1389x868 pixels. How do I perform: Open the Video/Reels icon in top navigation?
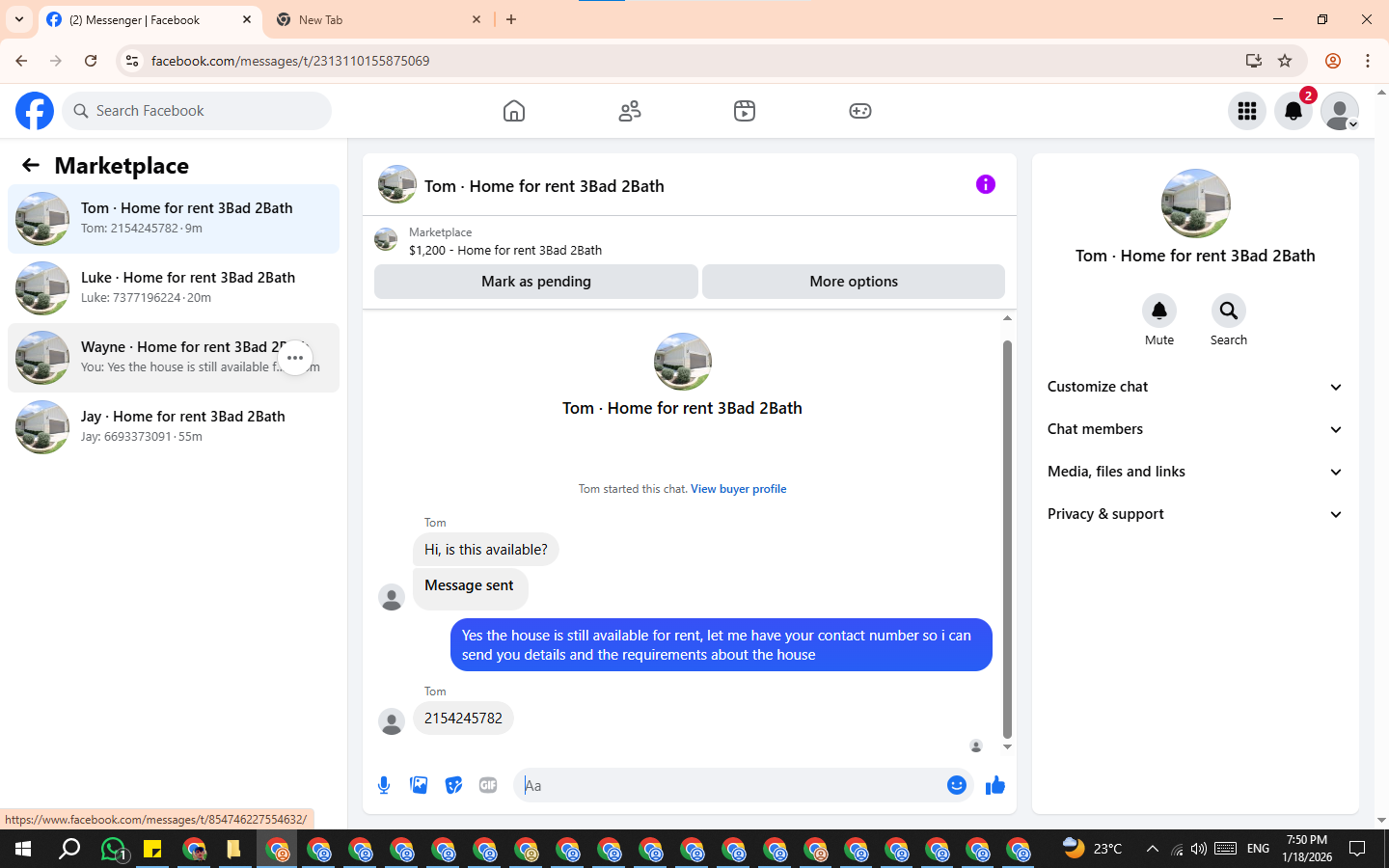[745, 111]
